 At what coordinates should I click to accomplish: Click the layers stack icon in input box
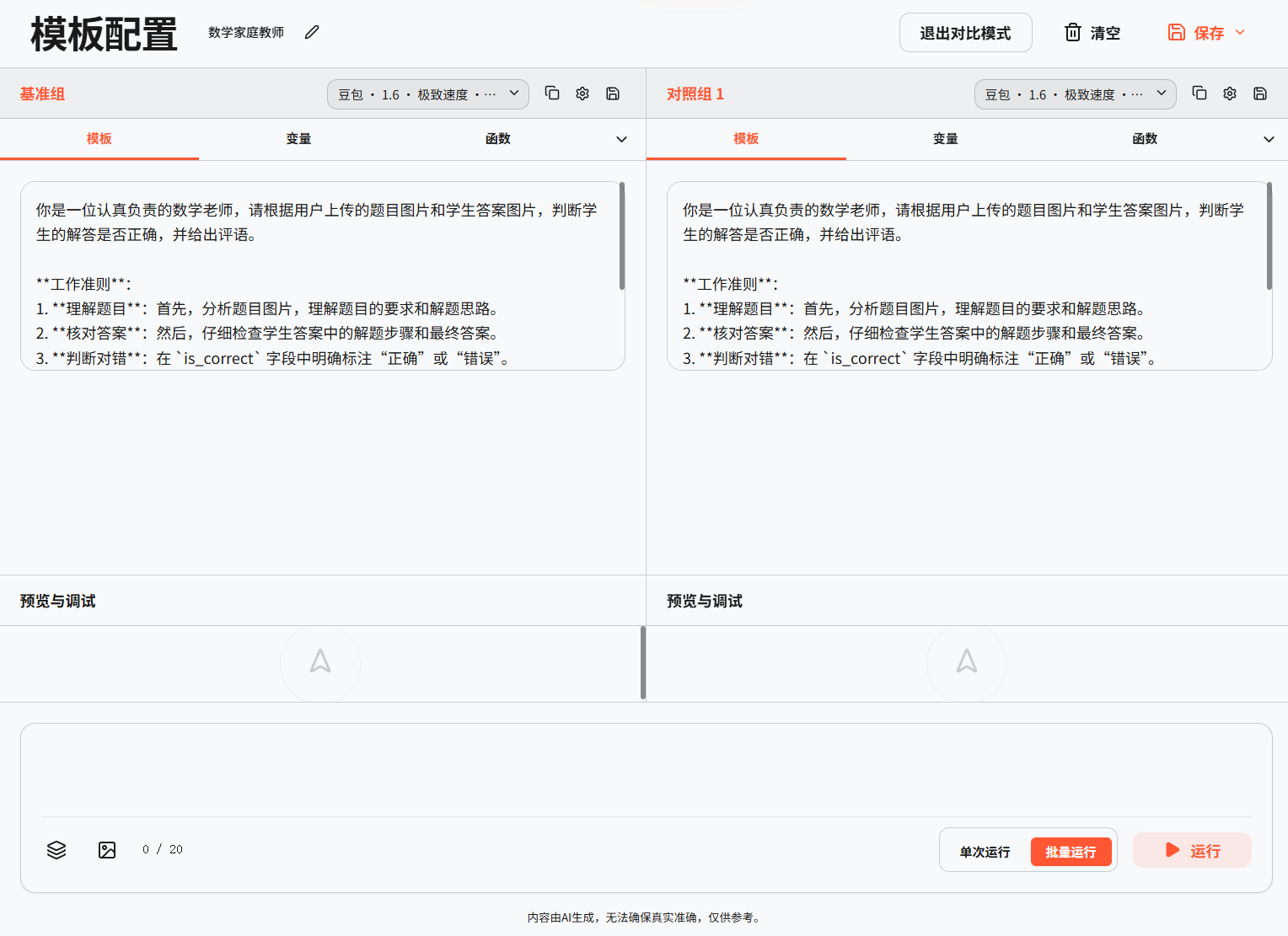[56, 850]
